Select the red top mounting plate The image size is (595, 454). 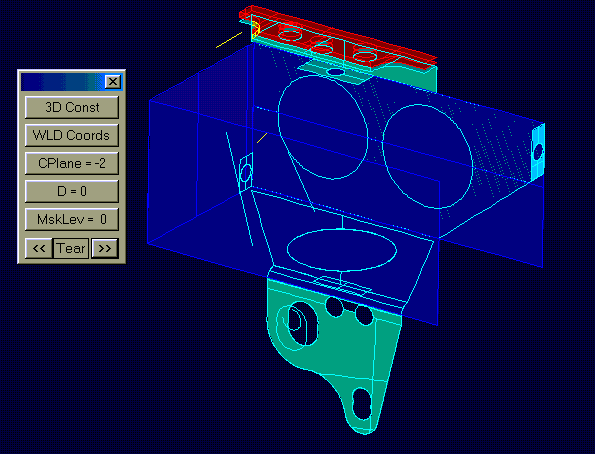click(338, 38)
